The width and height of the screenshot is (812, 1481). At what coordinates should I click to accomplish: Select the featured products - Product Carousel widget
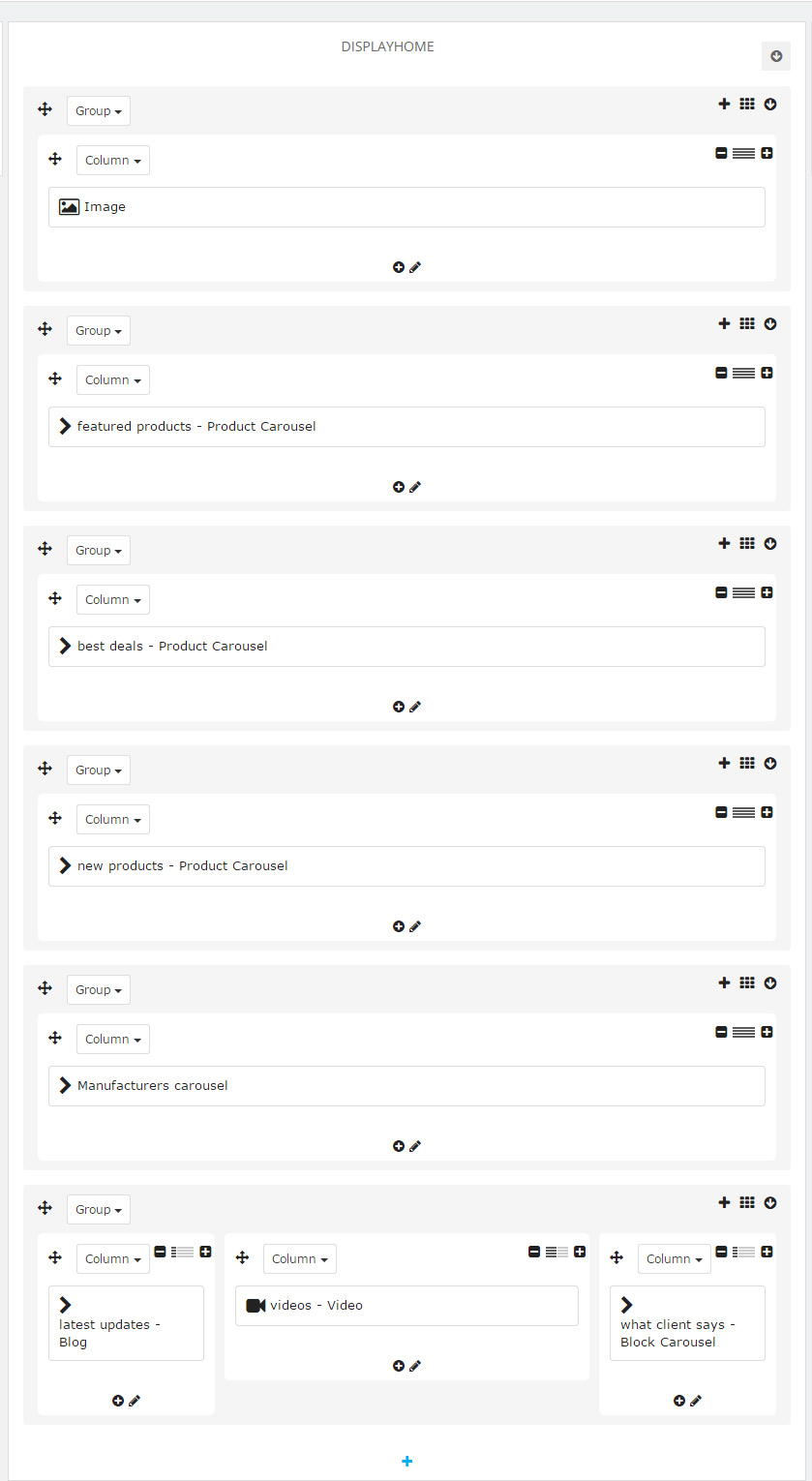[x=406, y=427]
